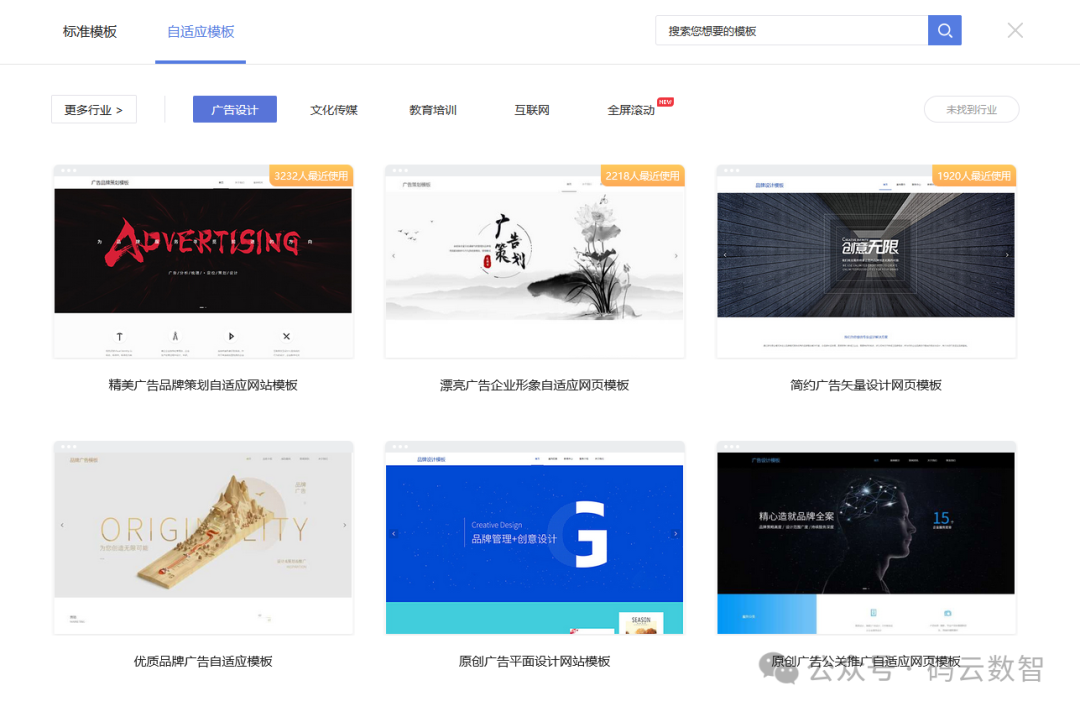The height and width of the screenshot is (712, 1080).
Task: Focus the 搜索您想要的模板 search field
Action: pyautogui.click(x=791, y=31)
